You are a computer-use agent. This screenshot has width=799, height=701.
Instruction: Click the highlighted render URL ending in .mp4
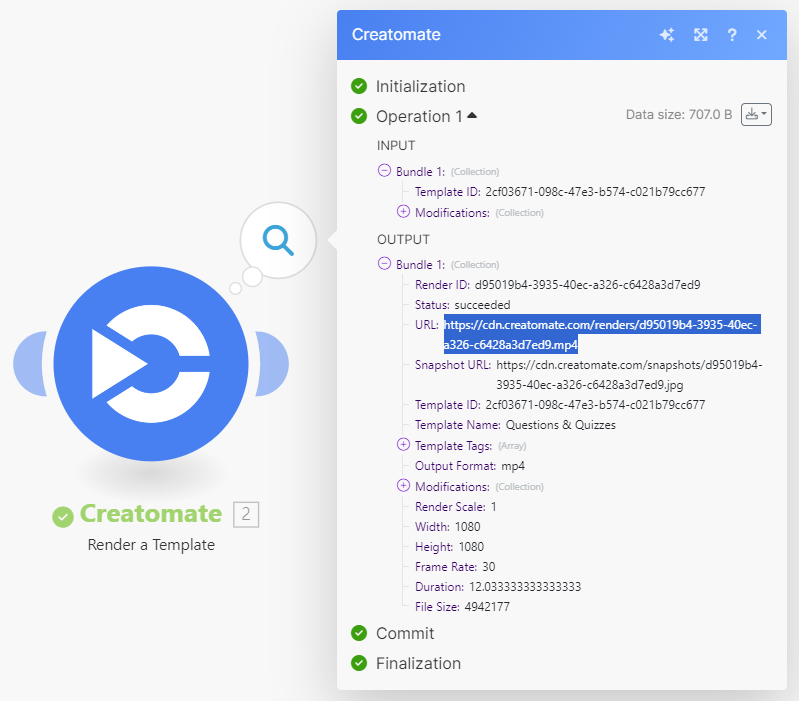[x=602, y=325]
